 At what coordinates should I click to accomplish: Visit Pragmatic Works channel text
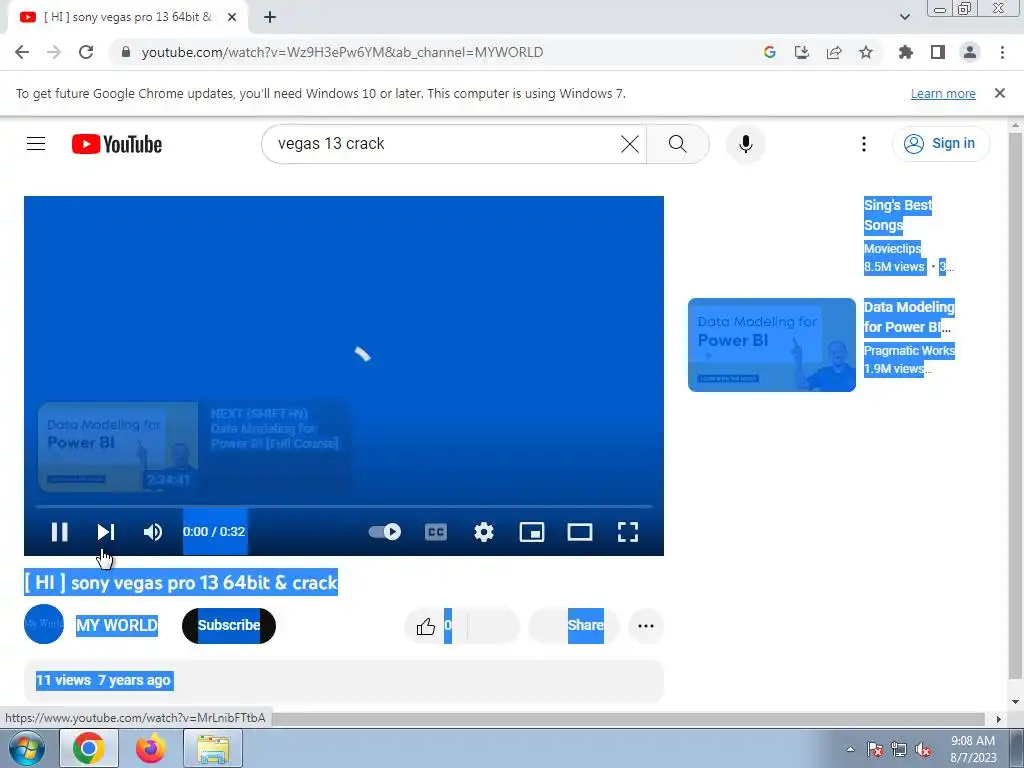pyautogui.click(x=909, y=351)
